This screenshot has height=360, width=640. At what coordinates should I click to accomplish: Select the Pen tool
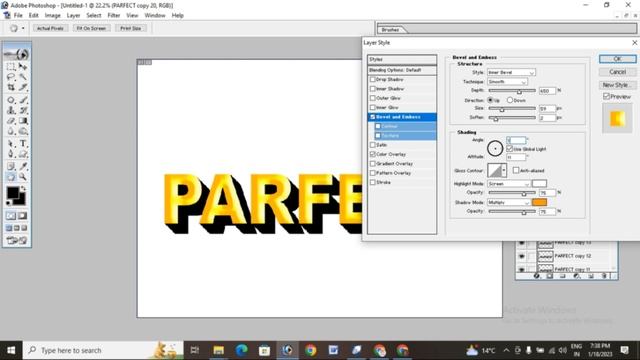[x=11, y=154]
